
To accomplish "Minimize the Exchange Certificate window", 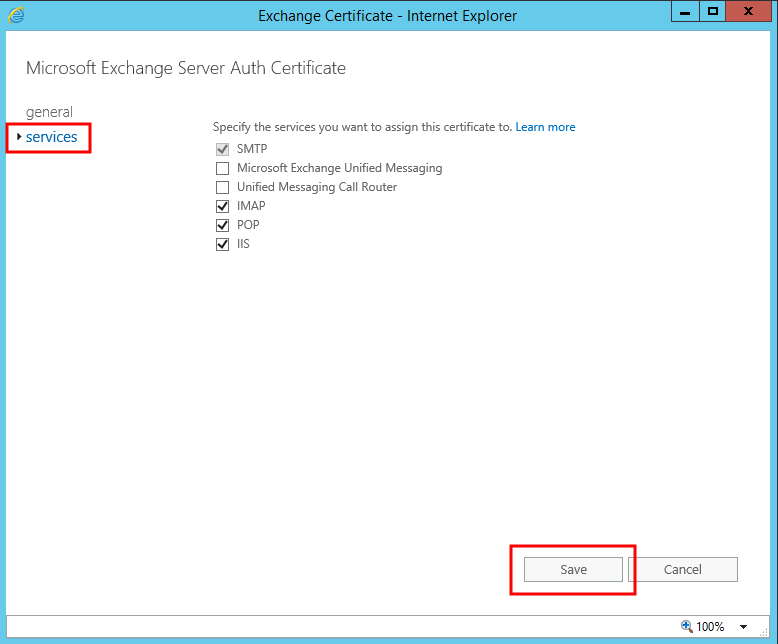I will point(686,12).
